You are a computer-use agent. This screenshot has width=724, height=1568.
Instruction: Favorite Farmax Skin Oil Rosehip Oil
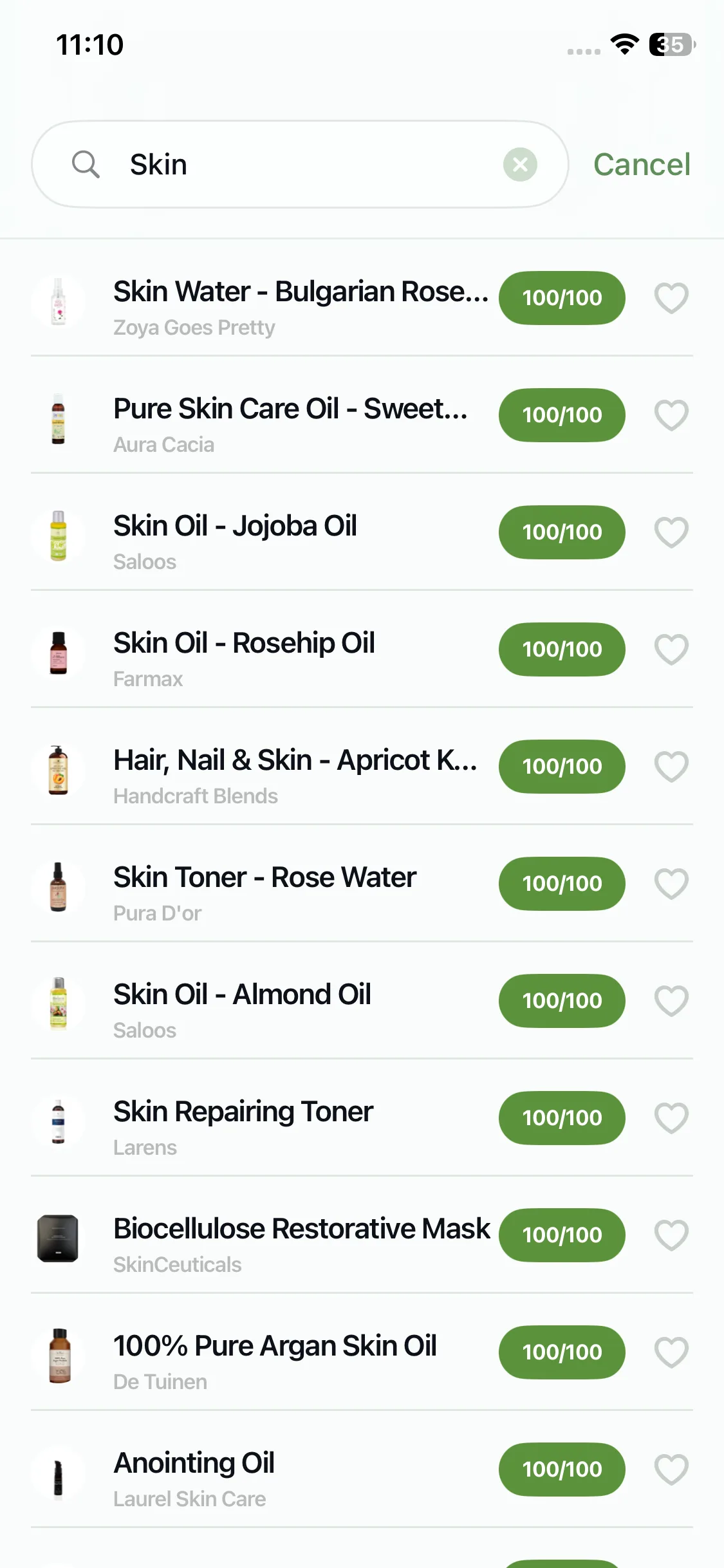click(x=671, y=649)
